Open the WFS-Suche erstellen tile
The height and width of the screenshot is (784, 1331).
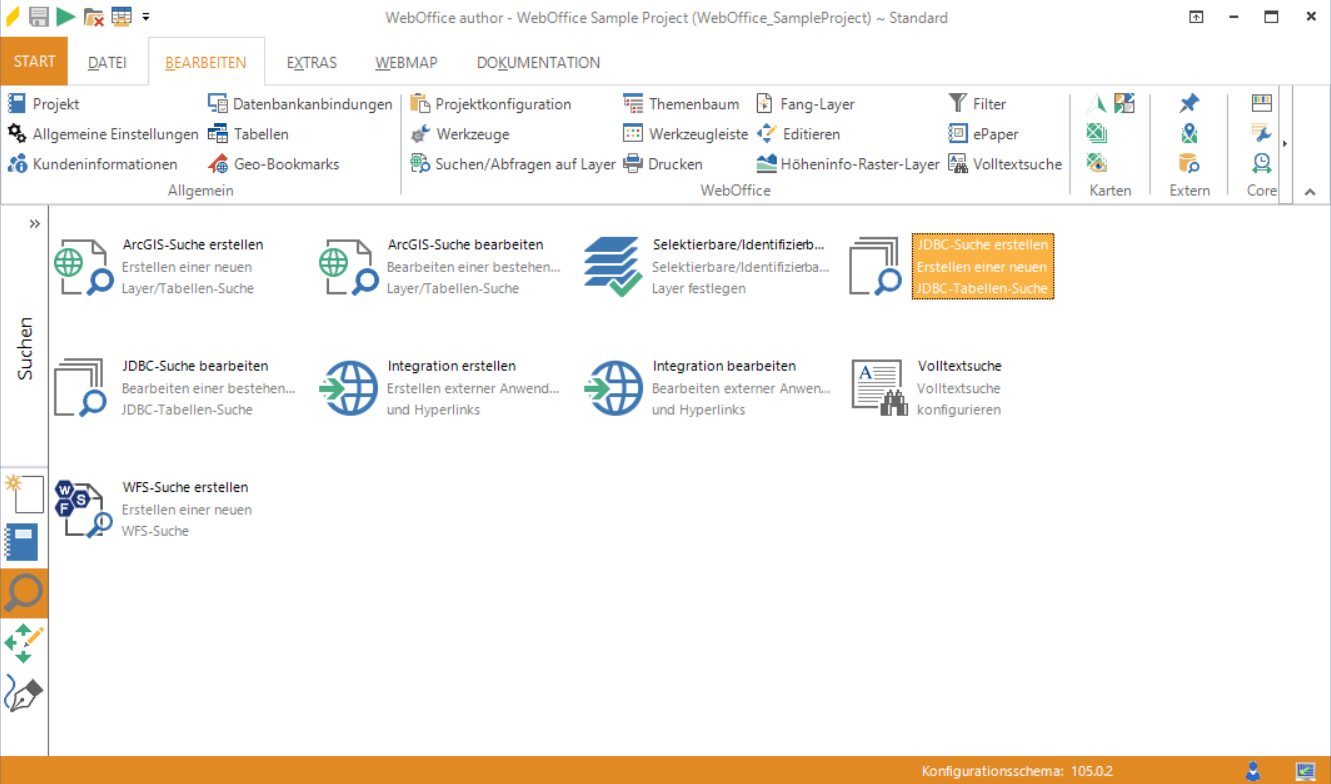[153, 508]
